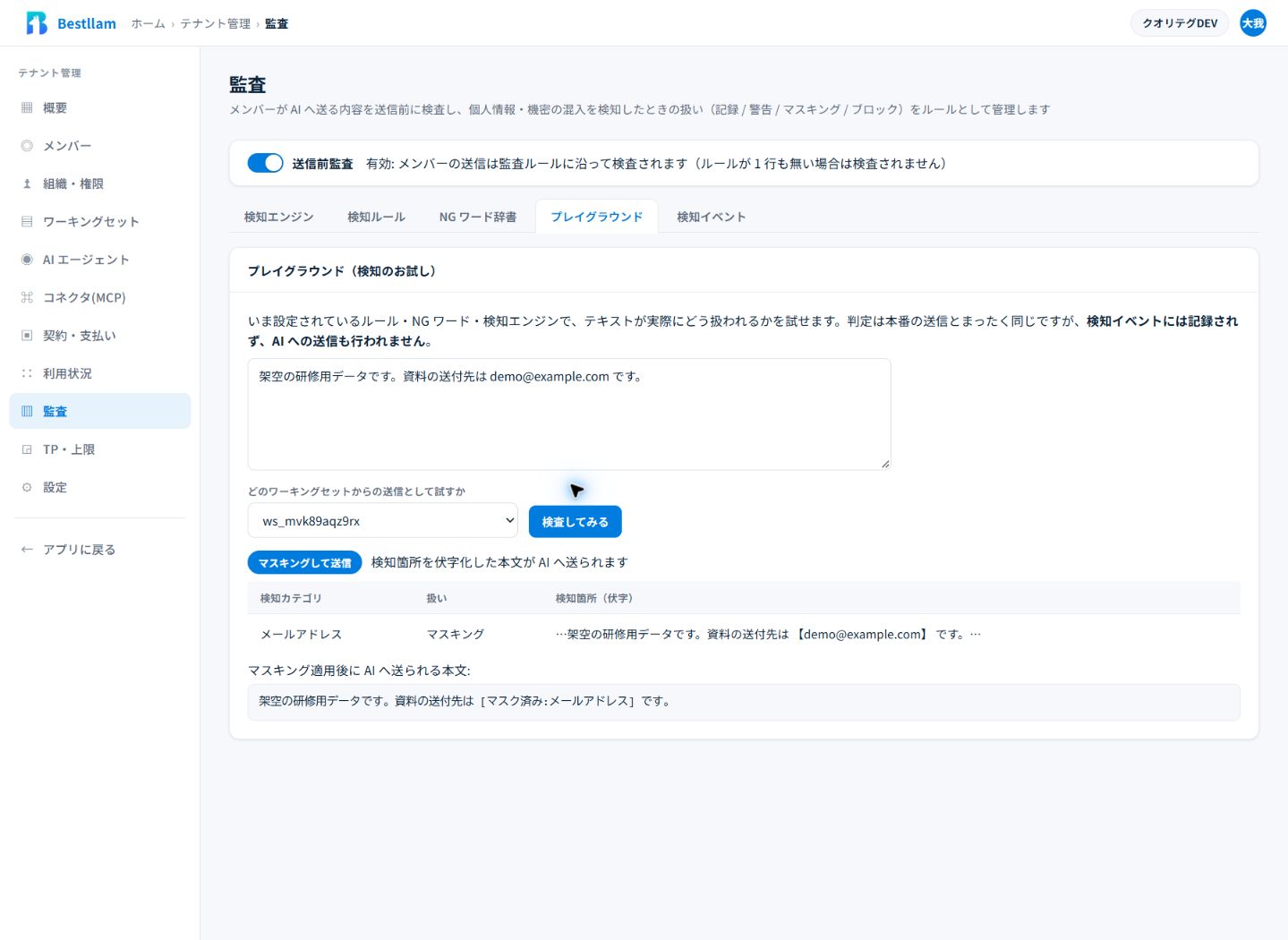The height and width of the screenshot is (940, 1288).
Task: Click the masked output text マスク済み:メールアドレス
Action: click(558, 701)
